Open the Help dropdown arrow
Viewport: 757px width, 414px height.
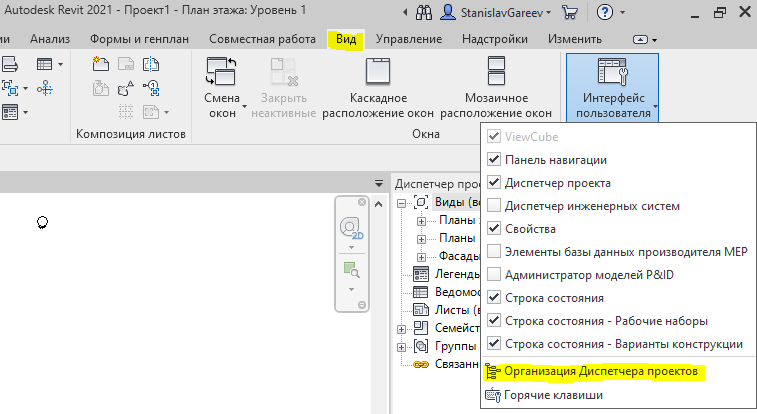(622, 13)
